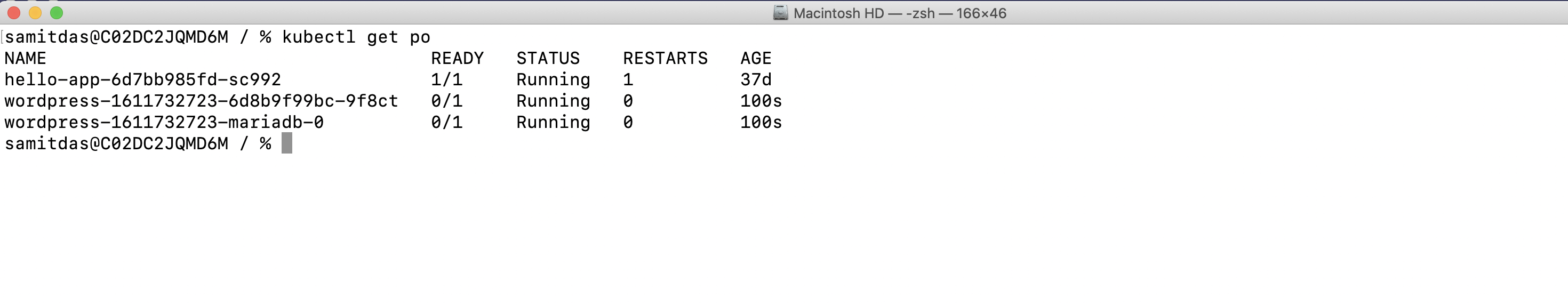Image resolution: width=1568 pixels, height=306 pixels.
Task: Click the NAME column header
Action: pyautogui.click(x=26, y=59)
